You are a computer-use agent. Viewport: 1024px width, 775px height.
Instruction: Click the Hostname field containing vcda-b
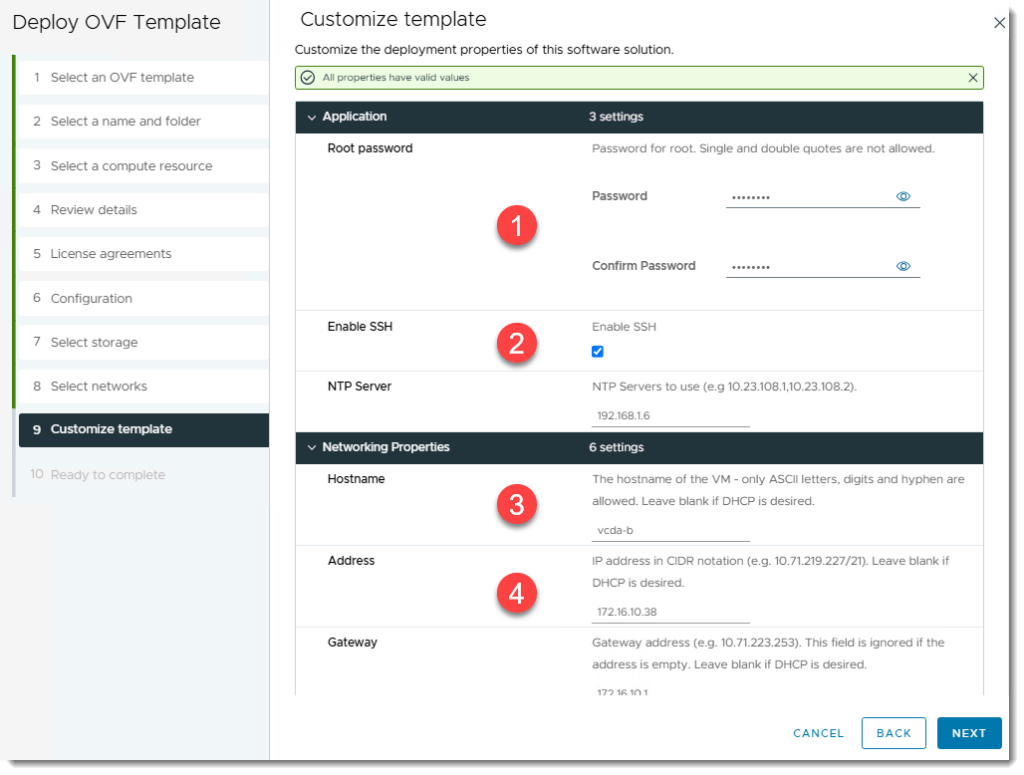(x=670, y=530)
